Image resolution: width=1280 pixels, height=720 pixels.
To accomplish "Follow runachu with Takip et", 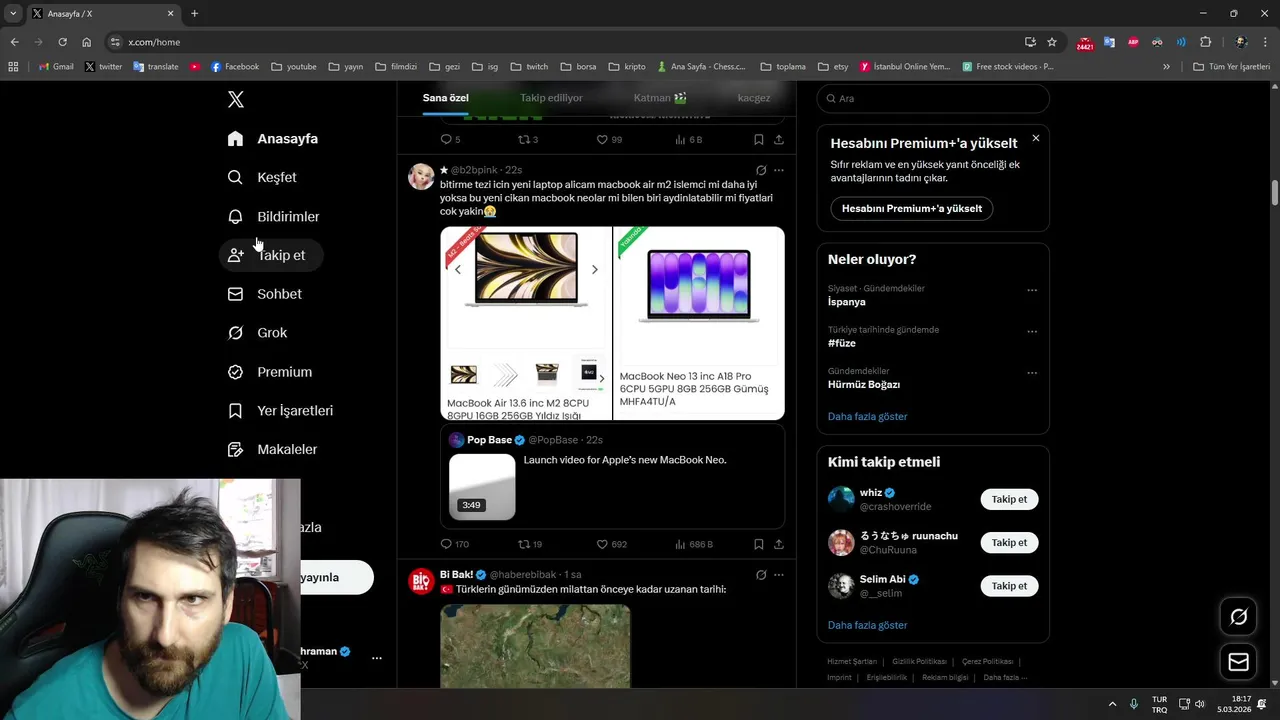I will pyautogui.click(x=1009, y=543).
